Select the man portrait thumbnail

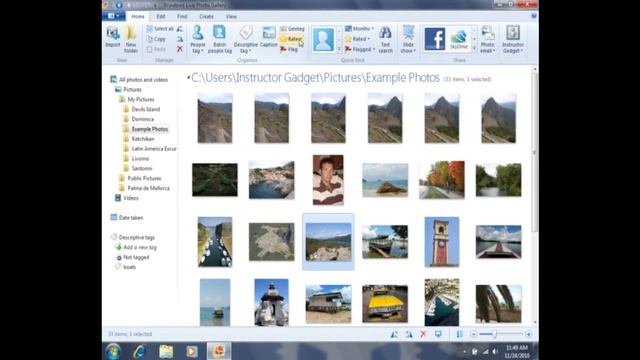tap(328, 180)
